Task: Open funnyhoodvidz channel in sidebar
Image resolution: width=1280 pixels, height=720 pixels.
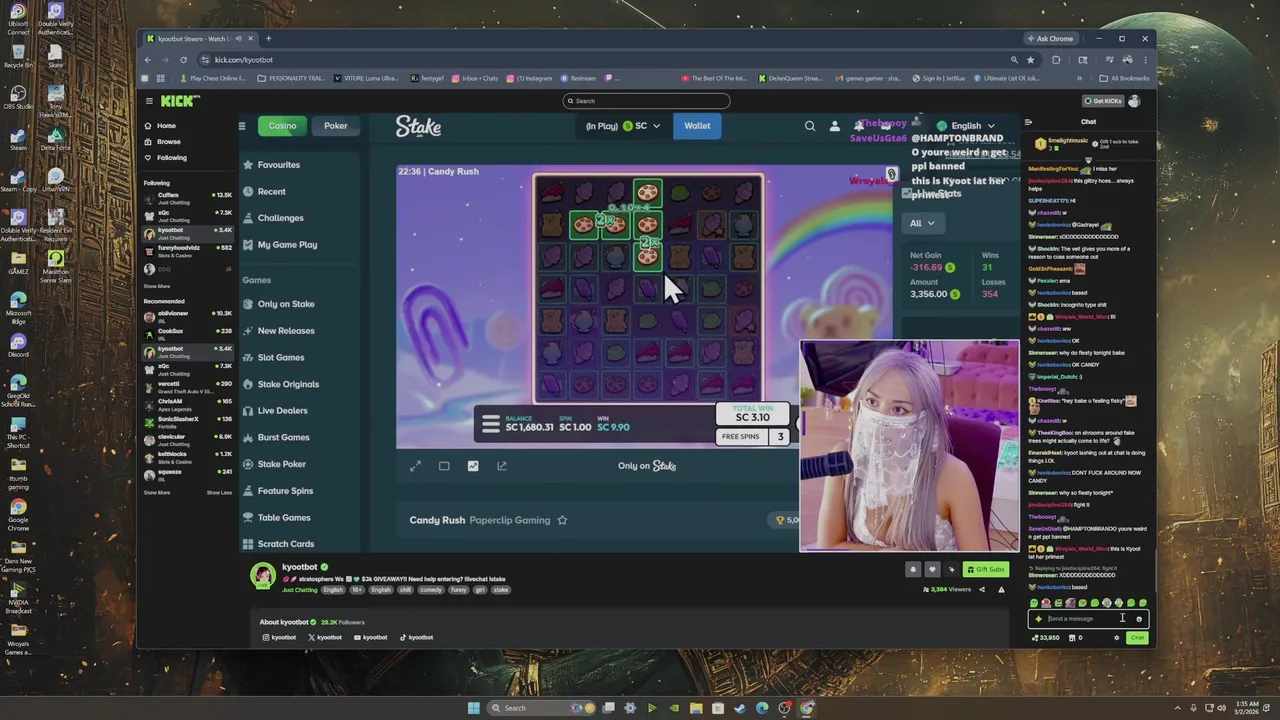Action: (x=188, y=251)
